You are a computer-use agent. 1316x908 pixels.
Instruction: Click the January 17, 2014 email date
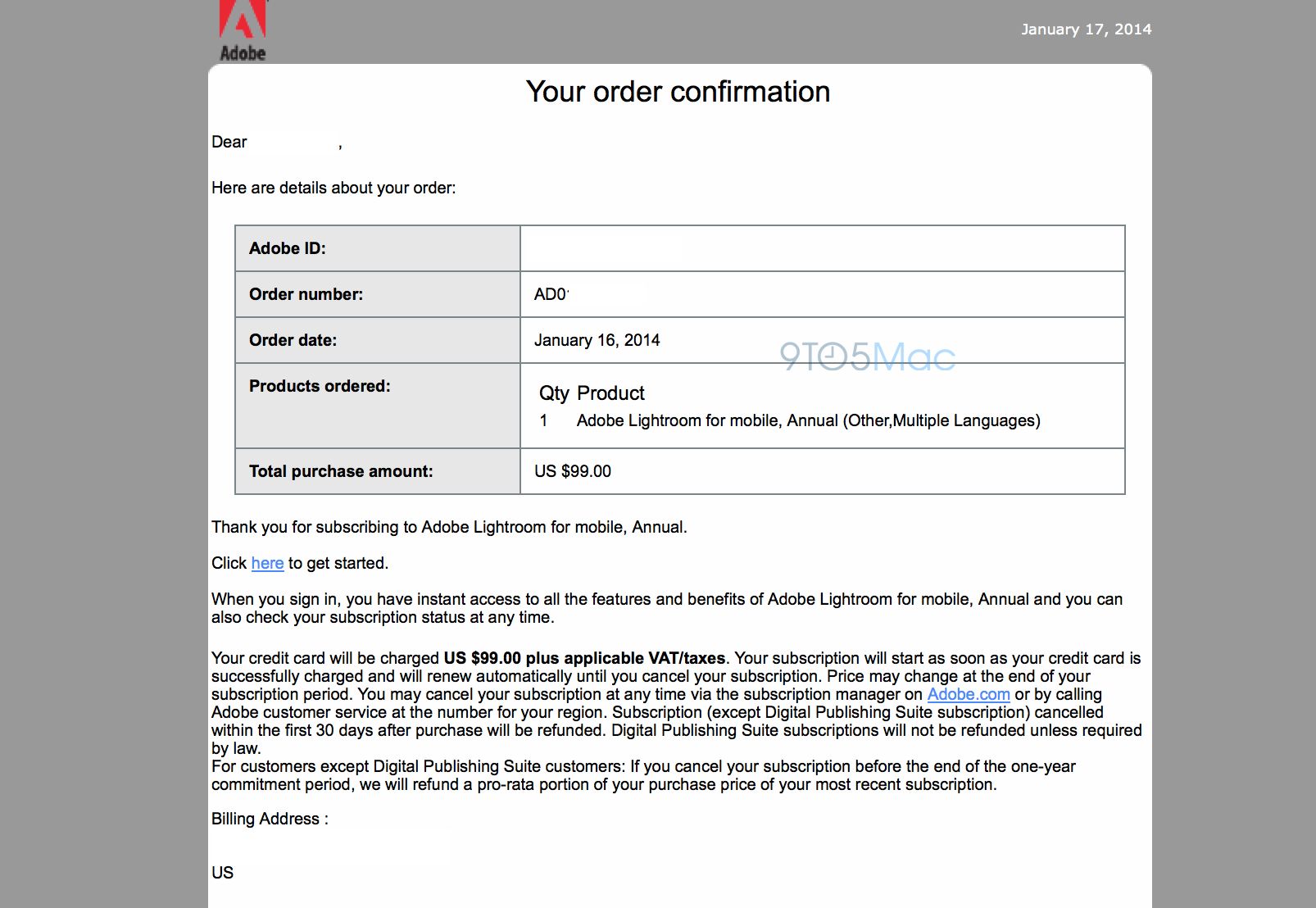click(1086, 30)
